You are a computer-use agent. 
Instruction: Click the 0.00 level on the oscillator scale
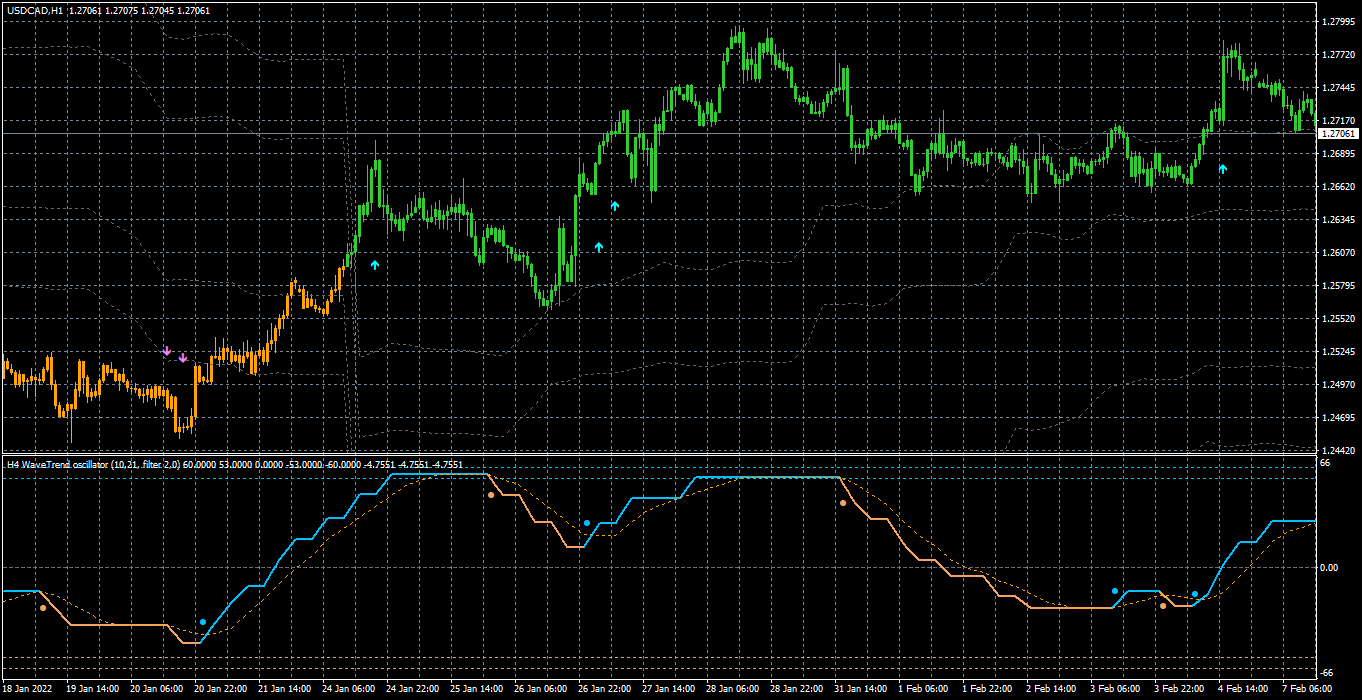pyautogui.click(x=1330, y=567)
